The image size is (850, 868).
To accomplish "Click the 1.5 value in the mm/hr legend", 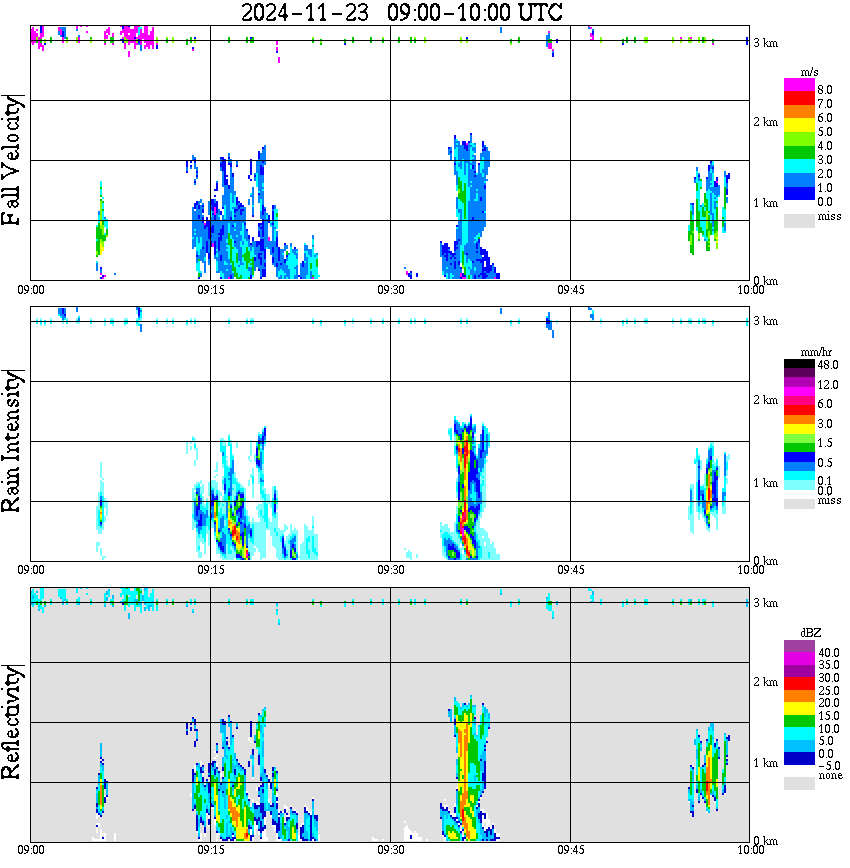I will pos(825,443).
